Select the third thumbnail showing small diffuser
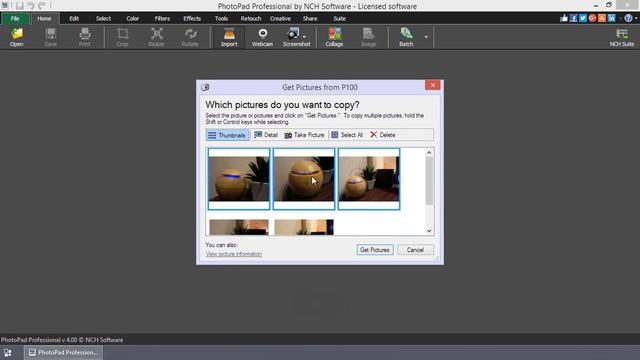The height and width of the screenshot is (360, 640). point(369,179)
